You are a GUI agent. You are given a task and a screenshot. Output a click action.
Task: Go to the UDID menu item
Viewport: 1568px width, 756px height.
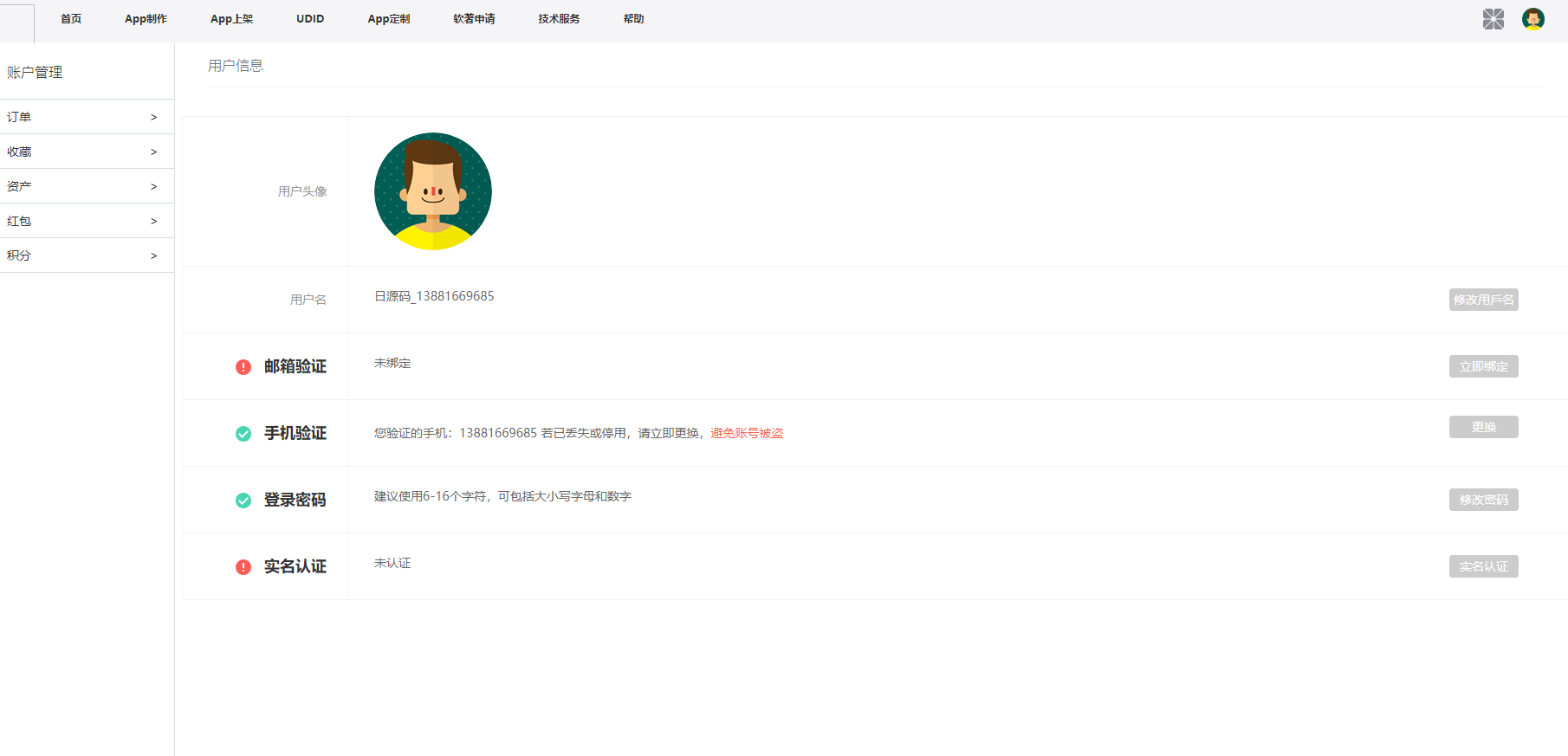pos(310,19)
